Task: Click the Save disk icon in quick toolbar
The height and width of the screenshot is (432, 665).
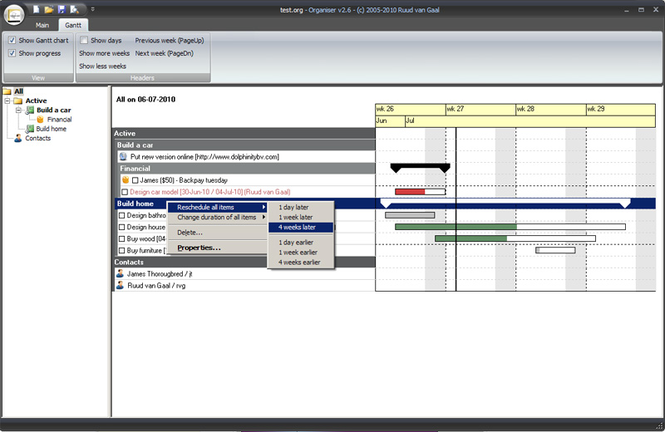Action: [x=62, y=8]
